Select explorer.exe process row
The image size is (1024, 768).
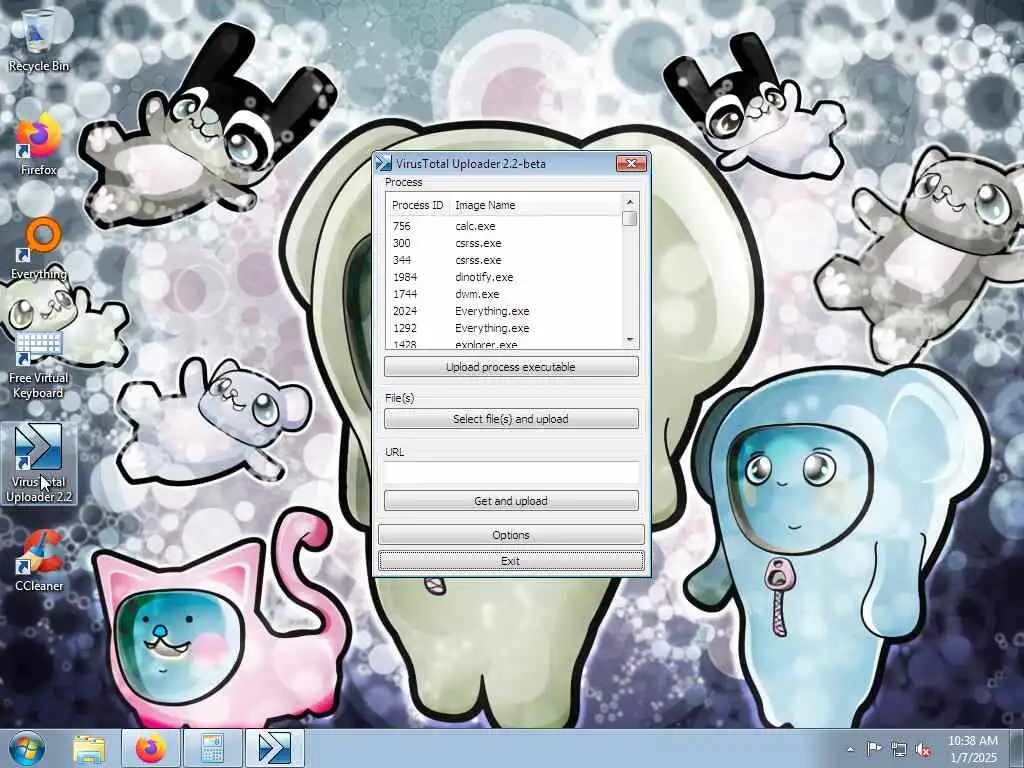tap(504, 344)
